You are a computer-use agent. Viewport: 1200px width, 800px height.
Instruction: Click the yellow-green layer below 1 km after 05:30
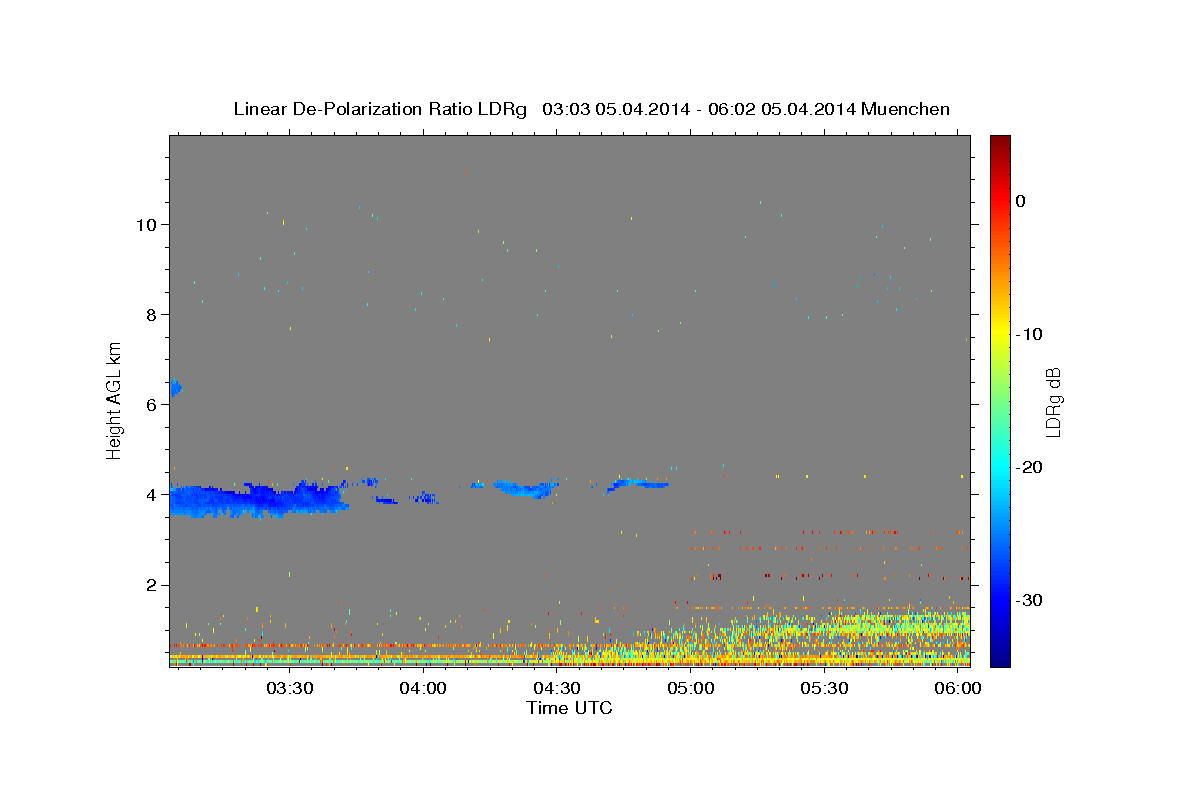pyautogui.click(x=895, y=629)
